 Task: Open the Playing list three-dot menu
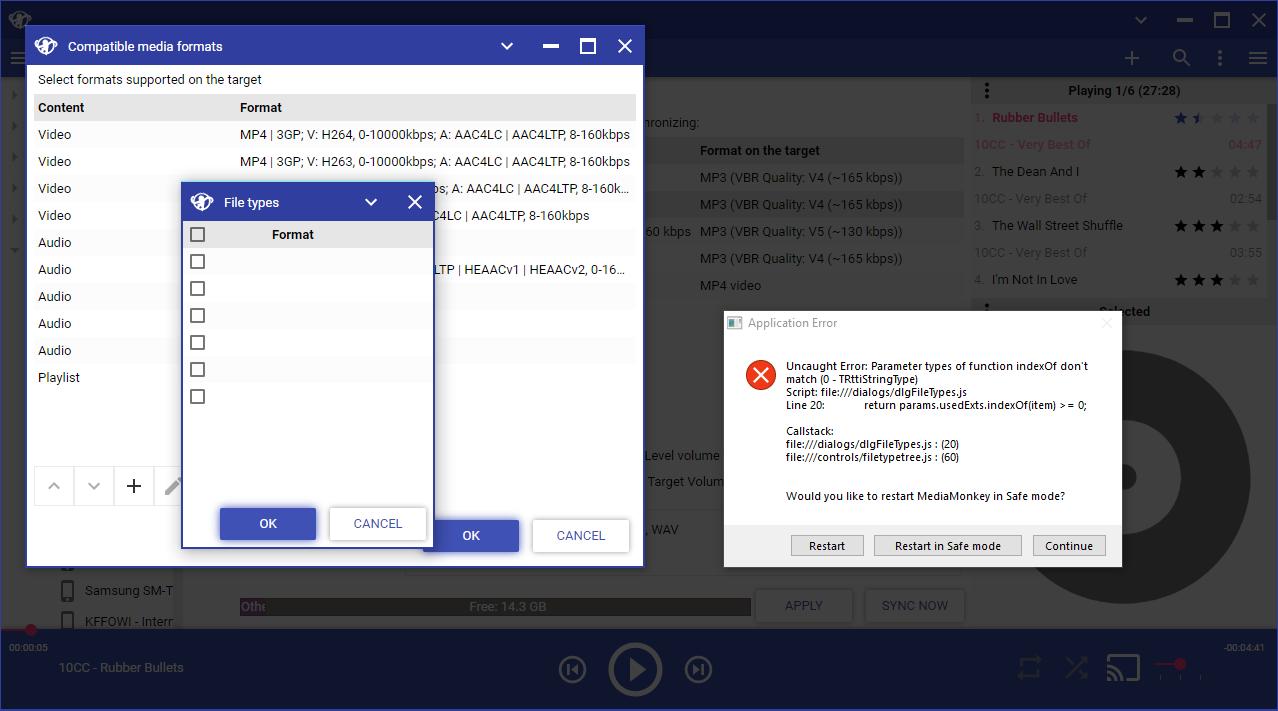(x=987, y=91)
